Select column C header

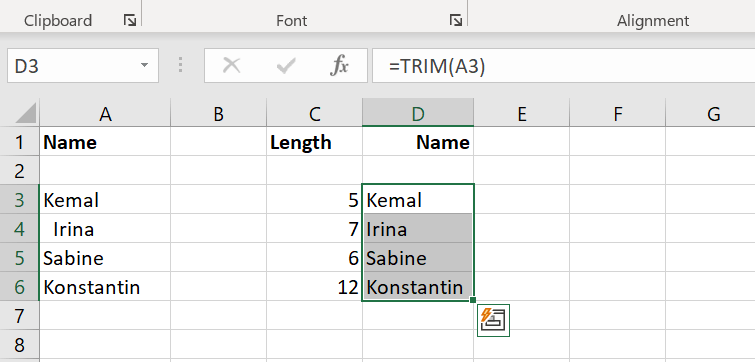click(x=314, y=113)
